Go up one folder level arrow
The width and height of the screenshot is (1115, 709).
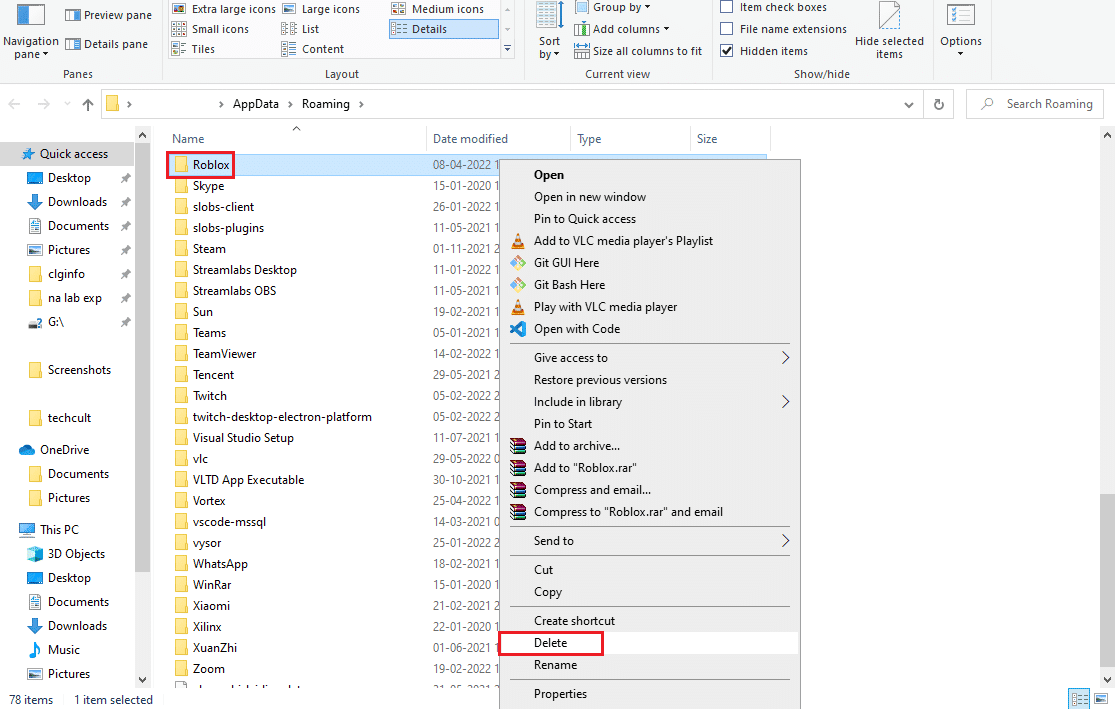(87, 105)
